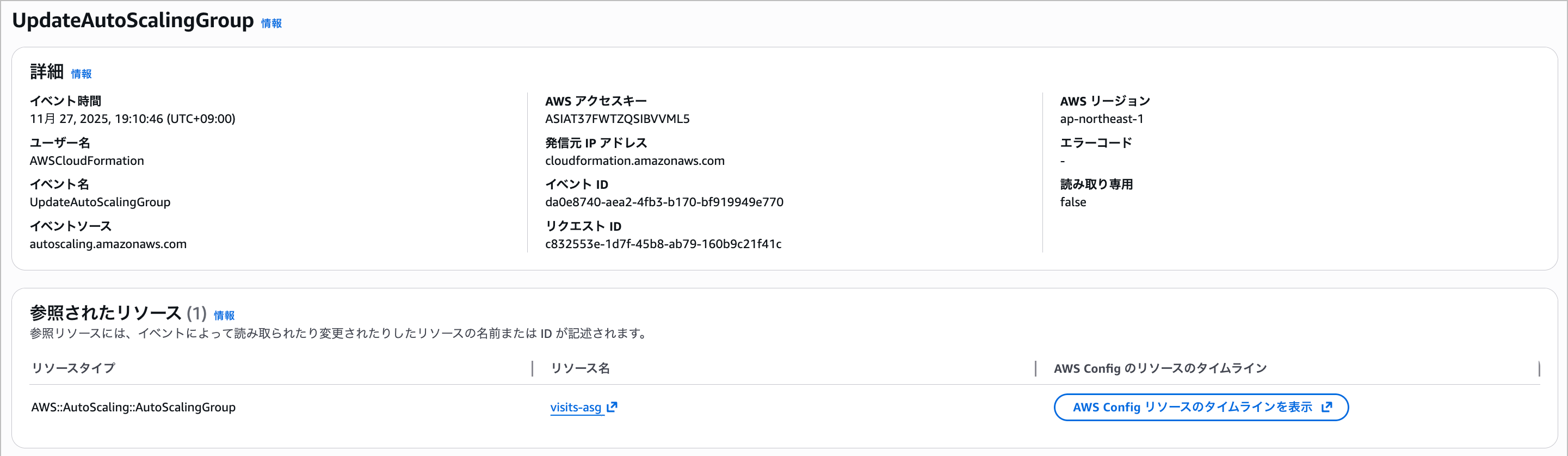The image size is (1568, 456).
Task: Click the 発信元 IP アドレス value cloudformation.amazonaws.com
Action: pyautogui.click(x=634, y=161)
